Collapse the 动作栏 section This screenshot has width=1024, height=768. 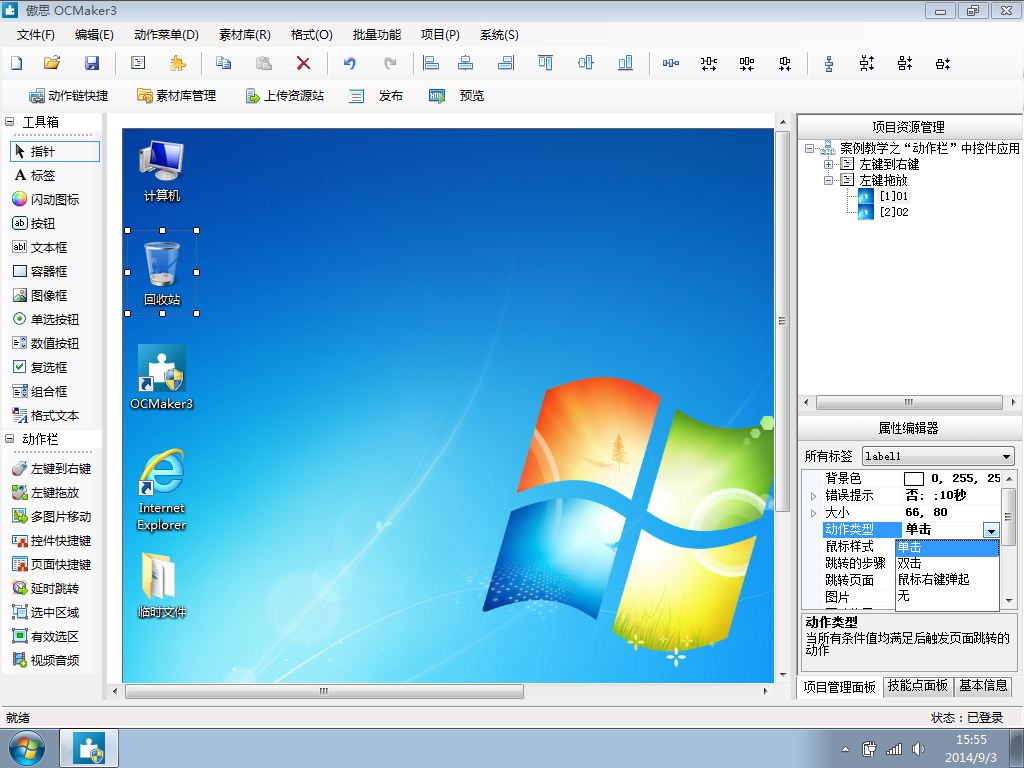click(10, 439)
